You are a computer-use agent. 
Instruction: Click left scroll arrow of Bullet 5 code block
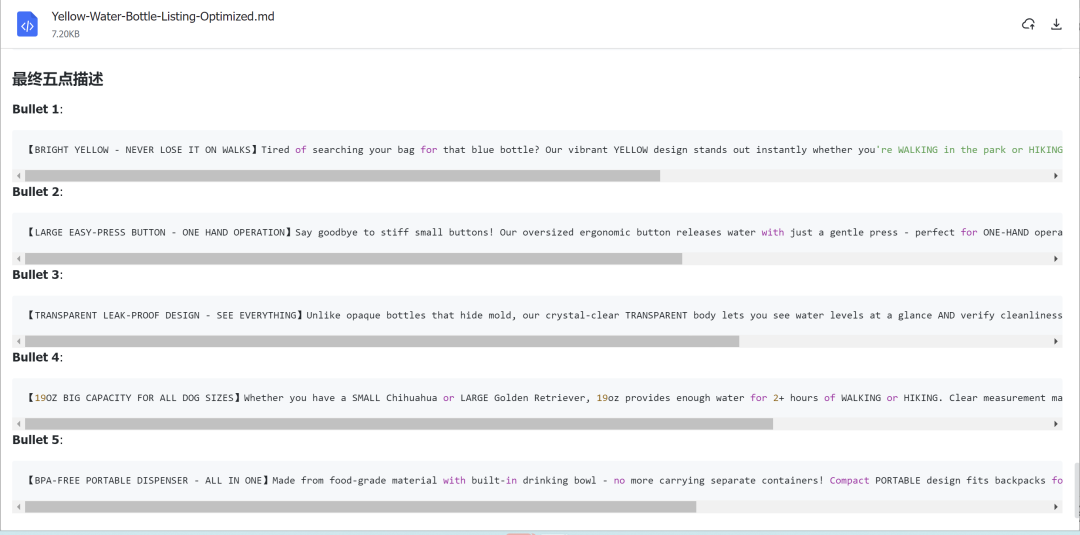pos(19,507)
